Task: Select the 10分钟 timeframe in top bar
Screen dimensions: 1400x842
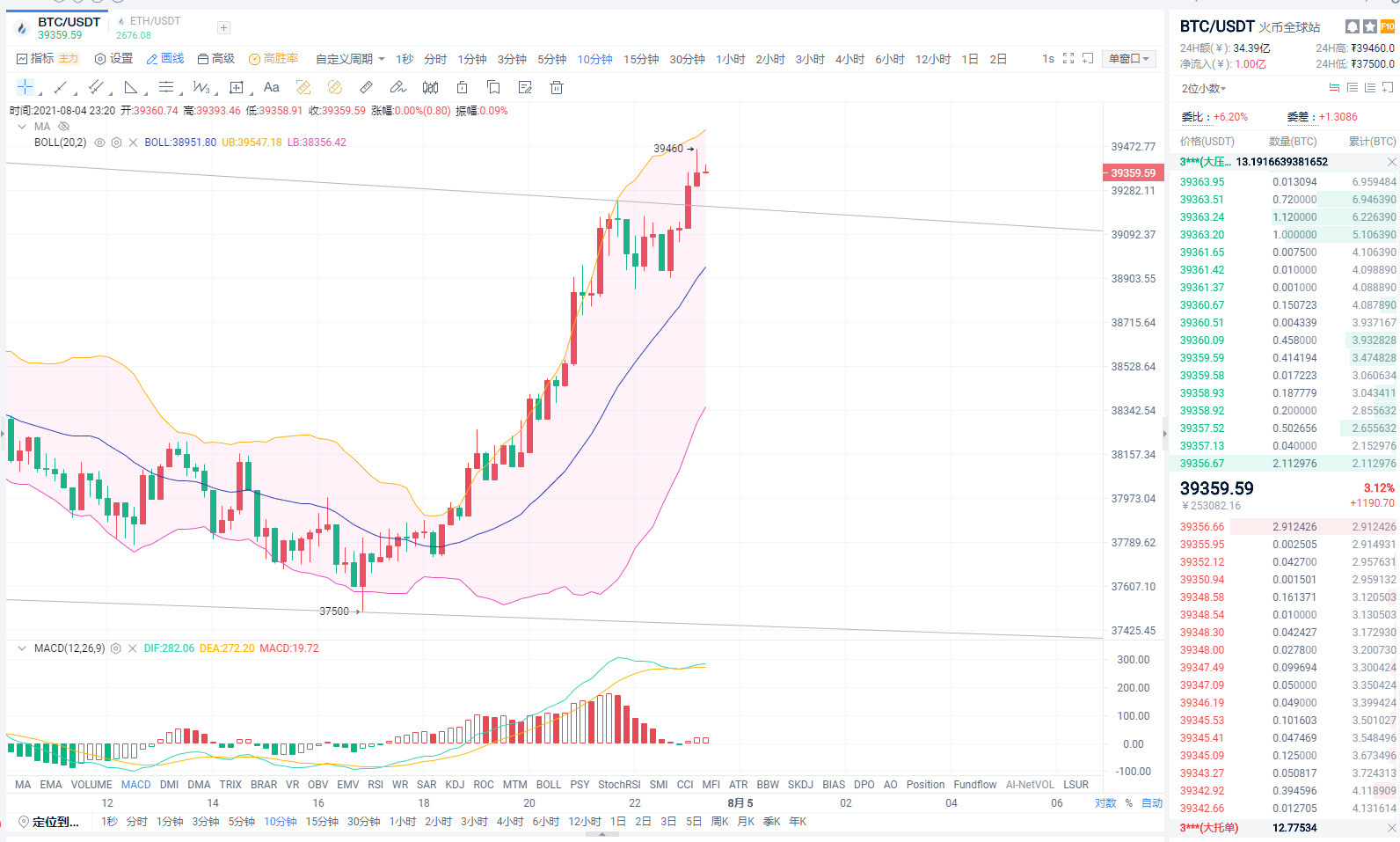Action: click(595, 59)
